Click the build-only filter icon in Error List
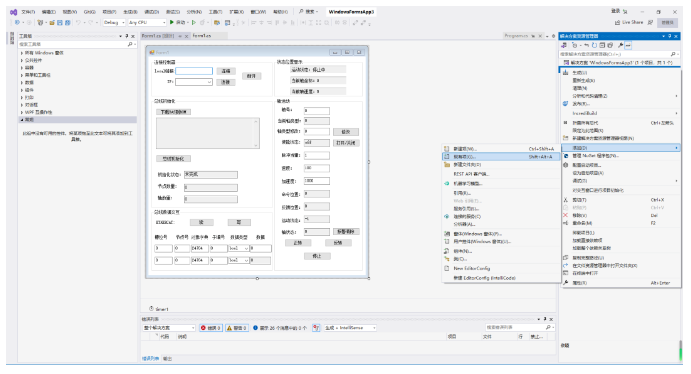 tap(316, 328)
